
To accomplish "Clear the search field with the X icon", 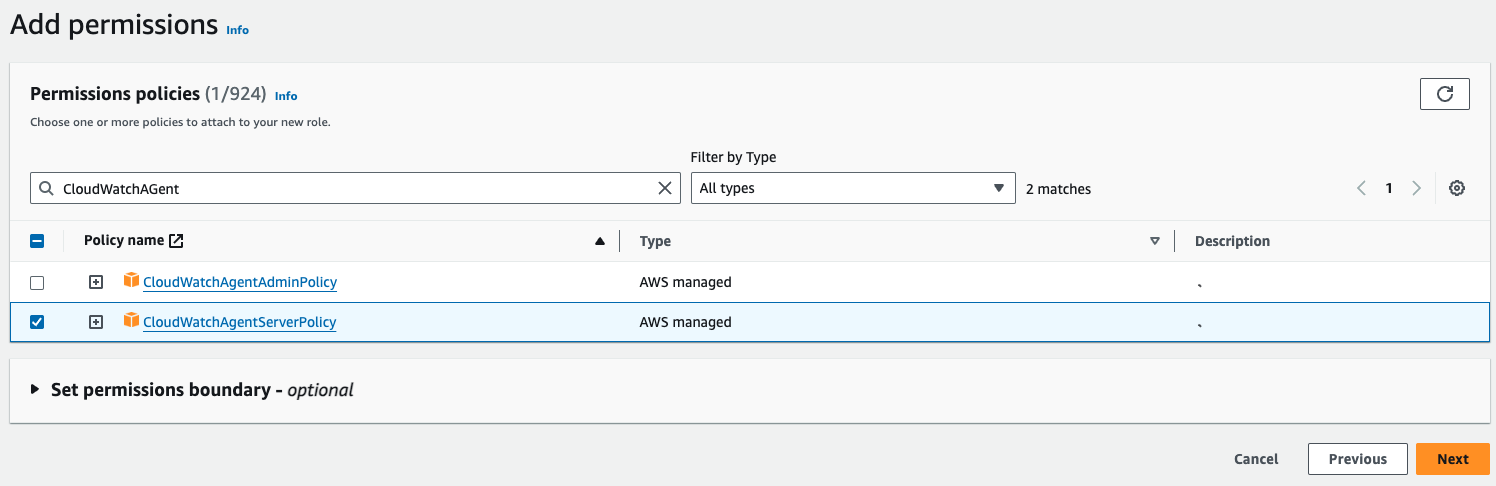I will pyautogui.click(x=665, y=188).
